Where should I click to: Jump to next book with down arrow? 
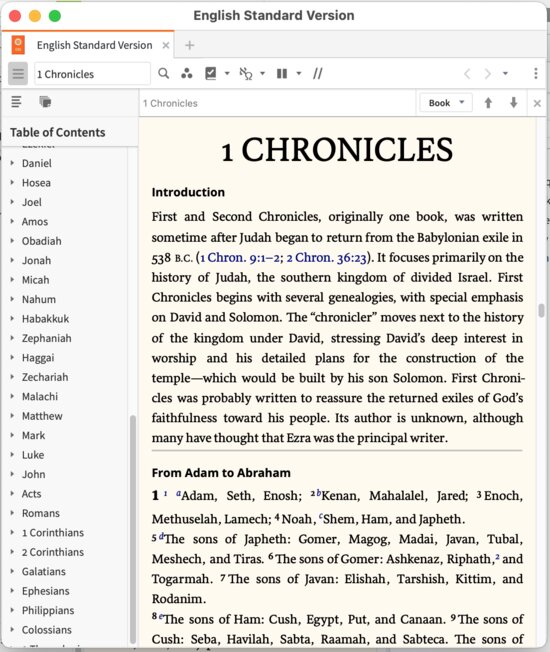click(x=514, y=103)
